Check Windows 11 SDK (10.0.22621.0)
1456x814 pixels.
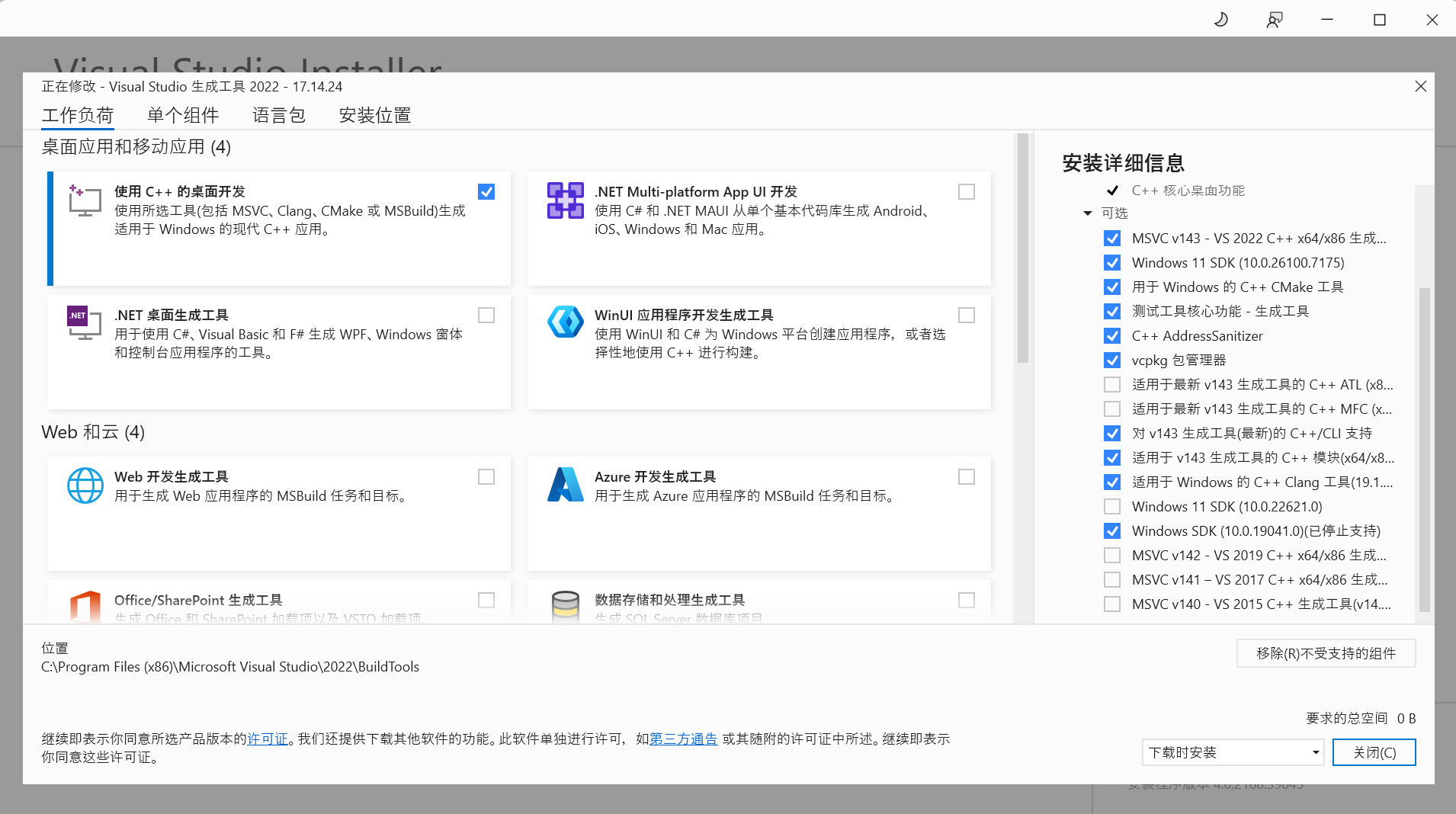pyautogui.click(x=1112, y=507)
